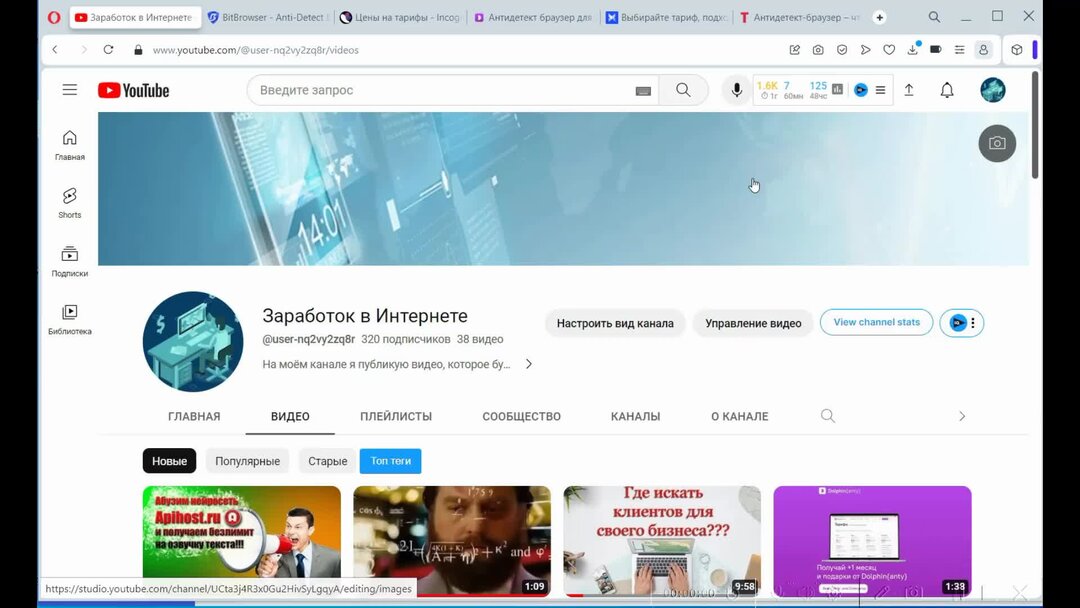Click the voice search microphone
1080x608 pixels.
tap(736, 89)
